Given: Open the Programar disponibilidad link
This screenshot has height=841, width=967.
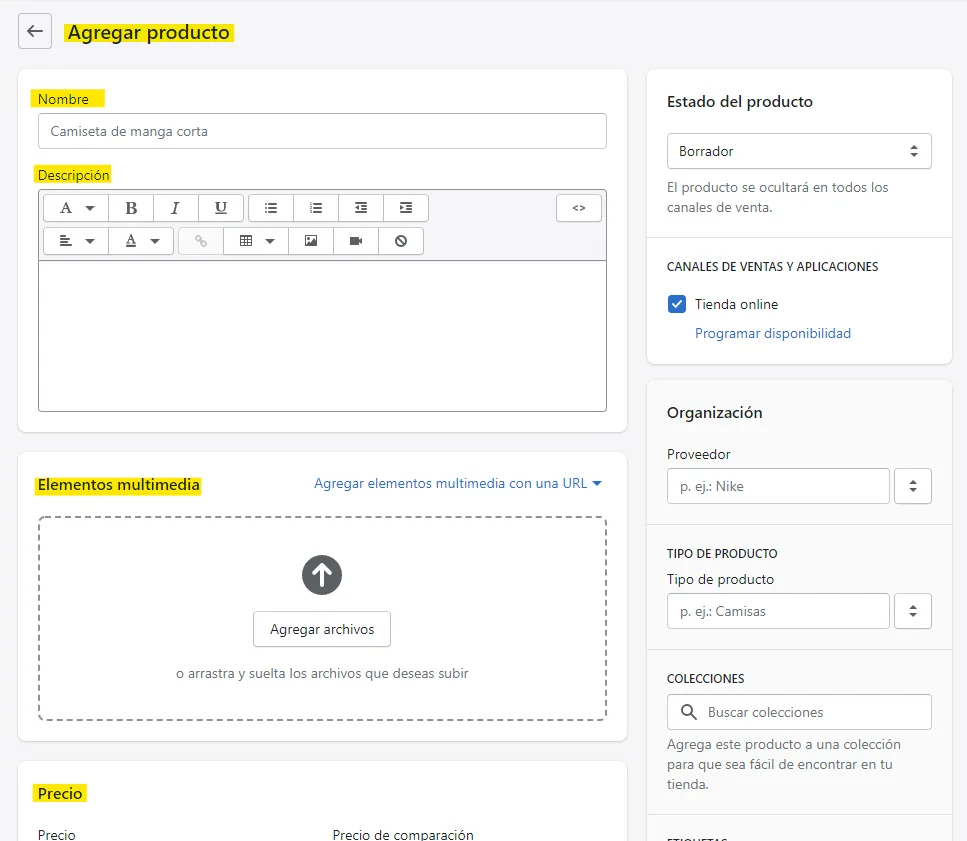Looking at the screenshot, I should pos(772,333).
